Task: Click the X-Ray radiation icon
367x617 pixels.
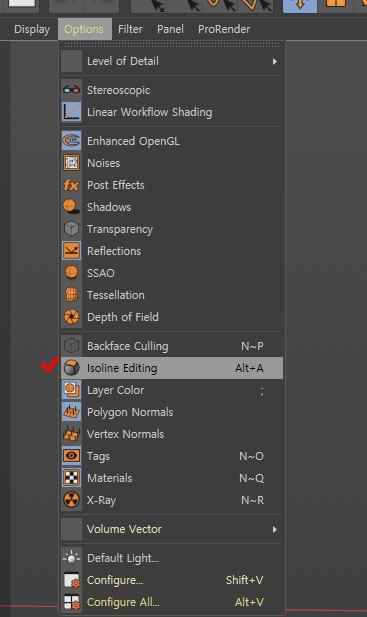Action: click(71, 500)
